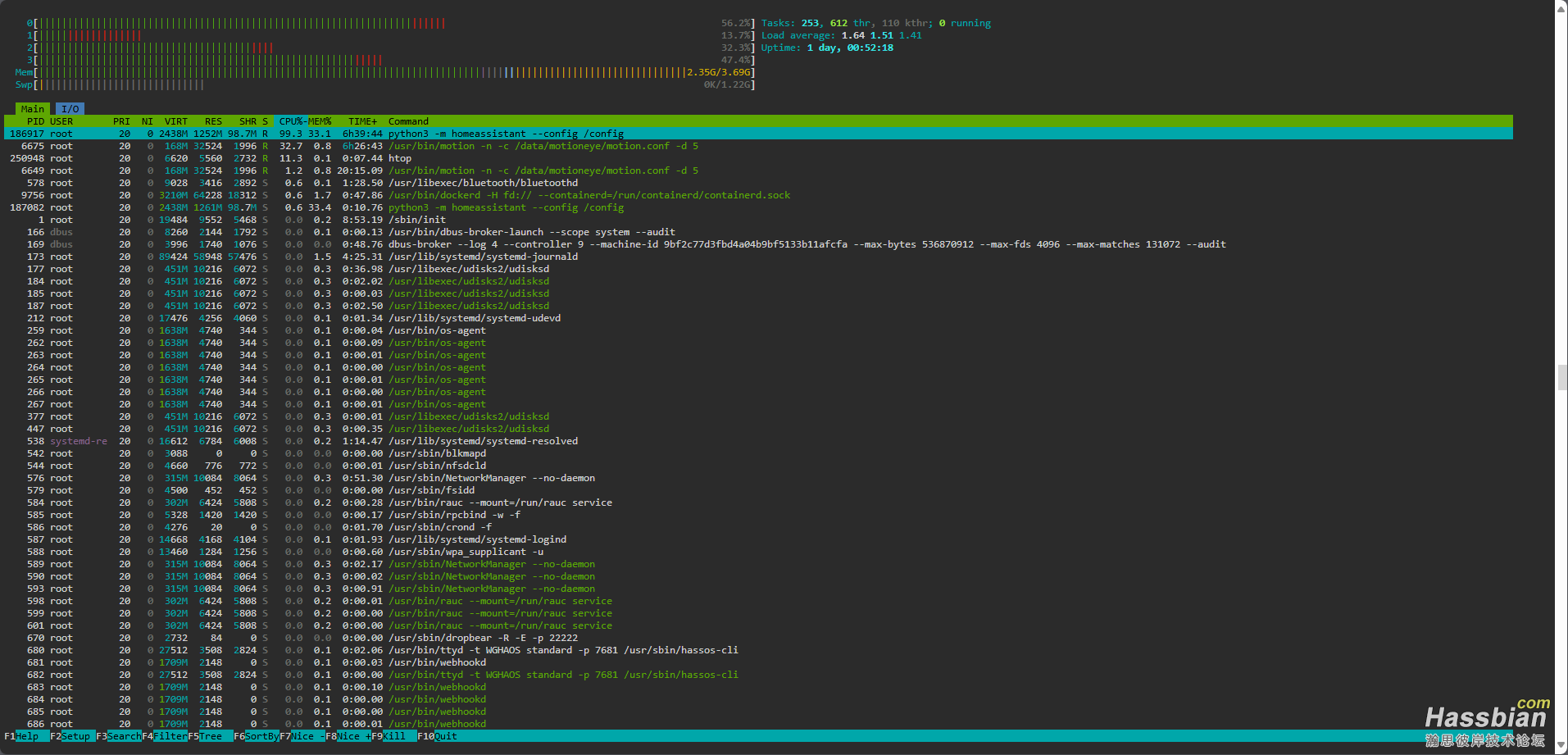
Task: Click the RES column header
Action: click(213, 121)
